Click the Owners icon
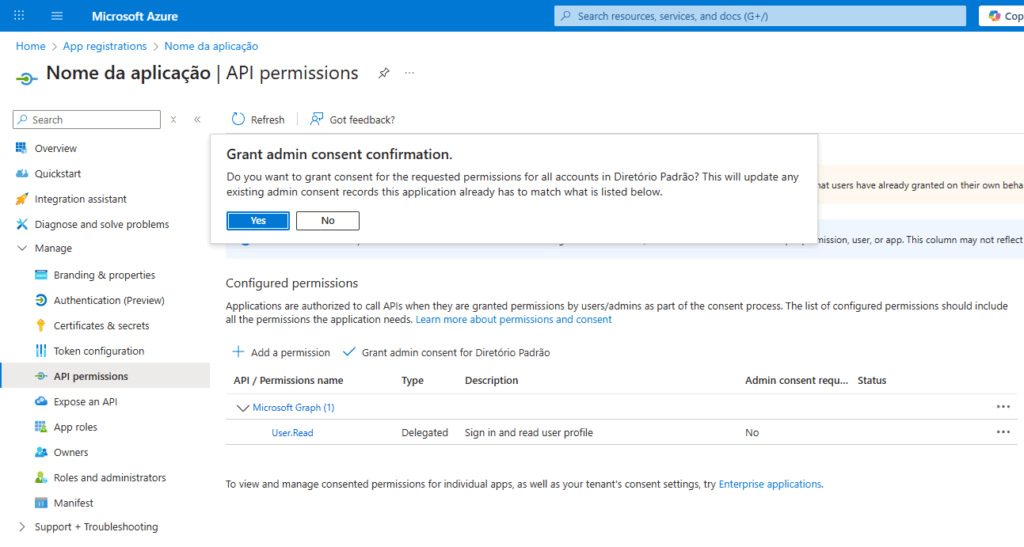The width and height of the screenshot is (1024, 547). pos(40,452)
